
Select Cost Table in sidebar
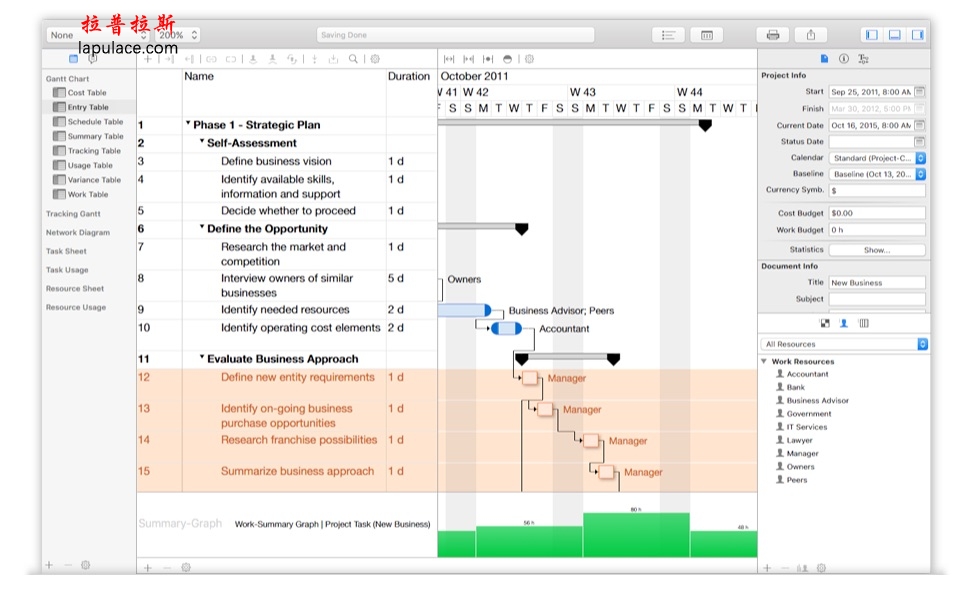click(87, 92)
